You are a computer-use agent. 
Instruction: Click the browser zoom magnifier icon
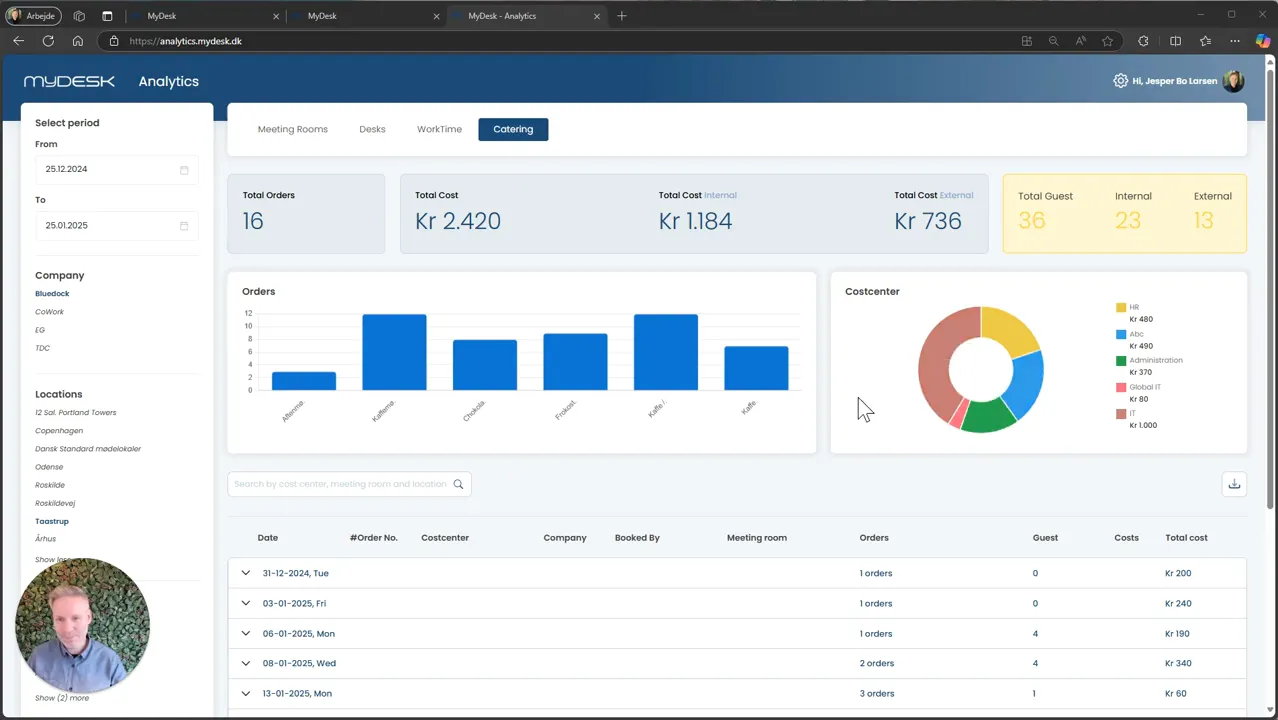point(1053,41)
